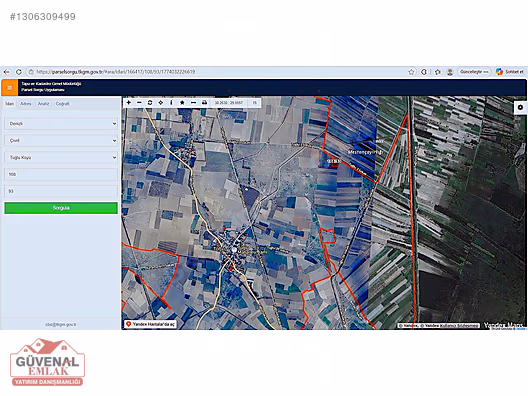
Task: Expand the Denizli province dropdown
Action: coord(61,124)
